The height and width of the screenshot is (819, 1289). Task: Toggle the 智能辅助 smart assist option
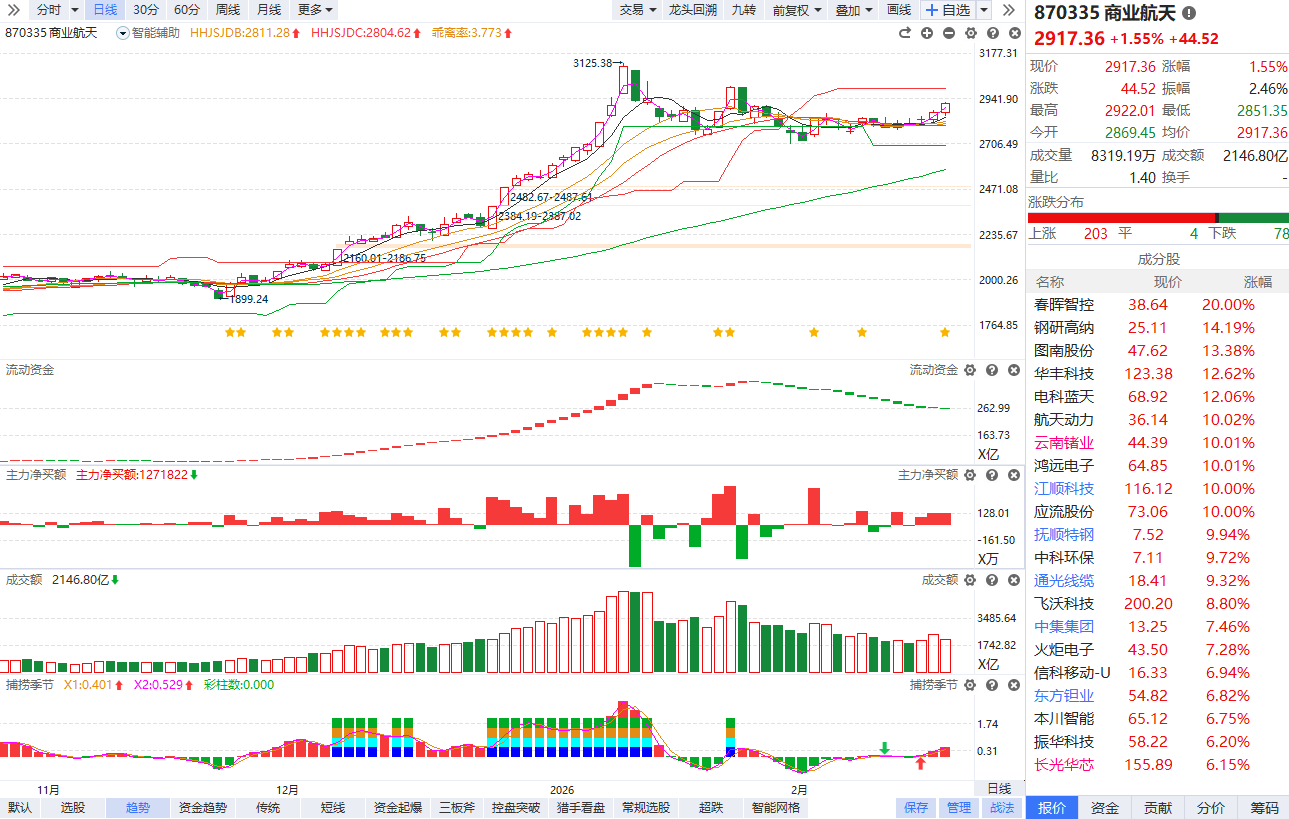click(149, 33)
